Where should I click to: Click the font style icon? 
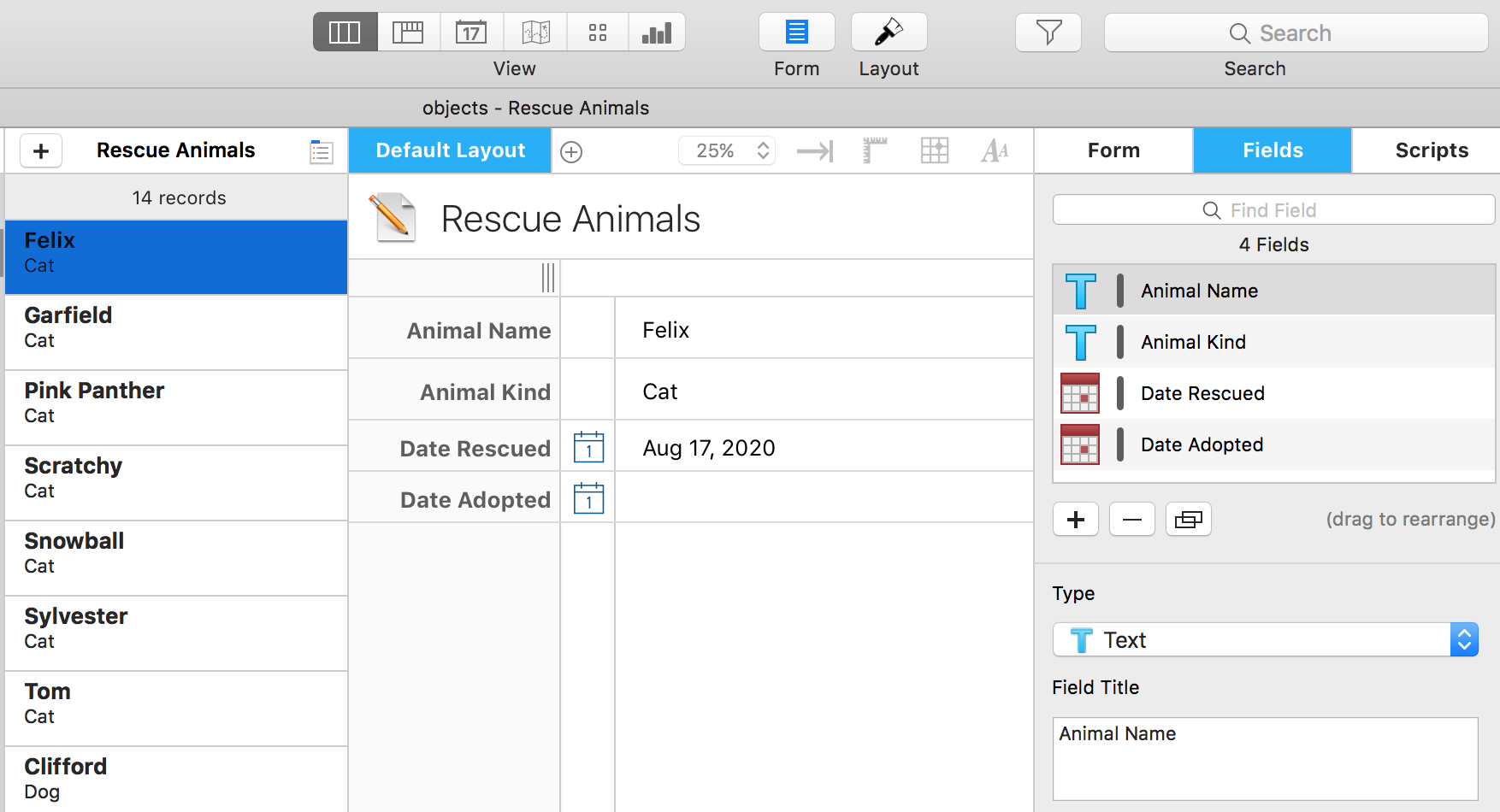point(995,151)
